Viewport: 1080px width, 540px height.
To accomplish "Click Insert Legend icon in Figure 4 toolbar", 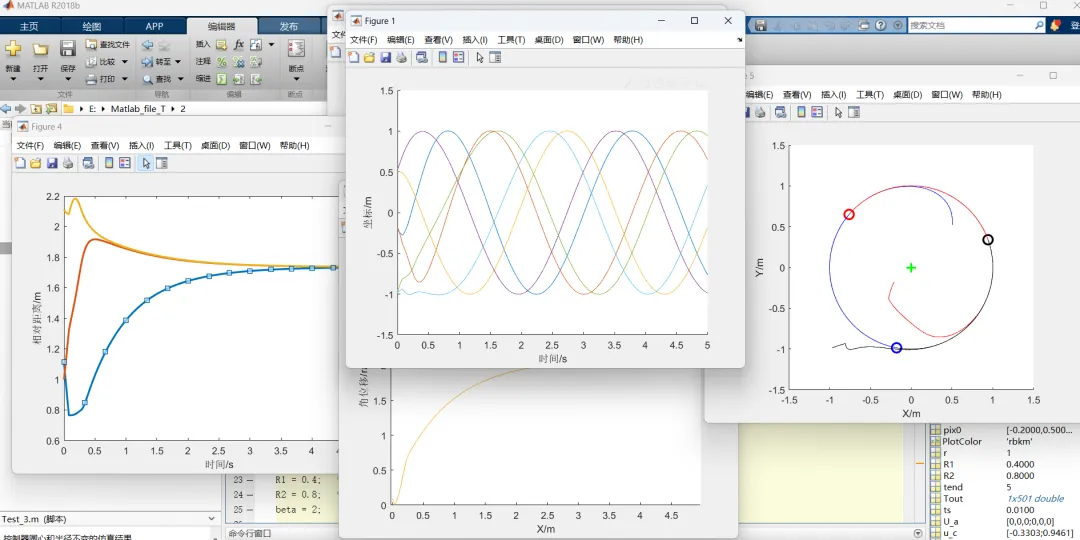I will [125, 163].
